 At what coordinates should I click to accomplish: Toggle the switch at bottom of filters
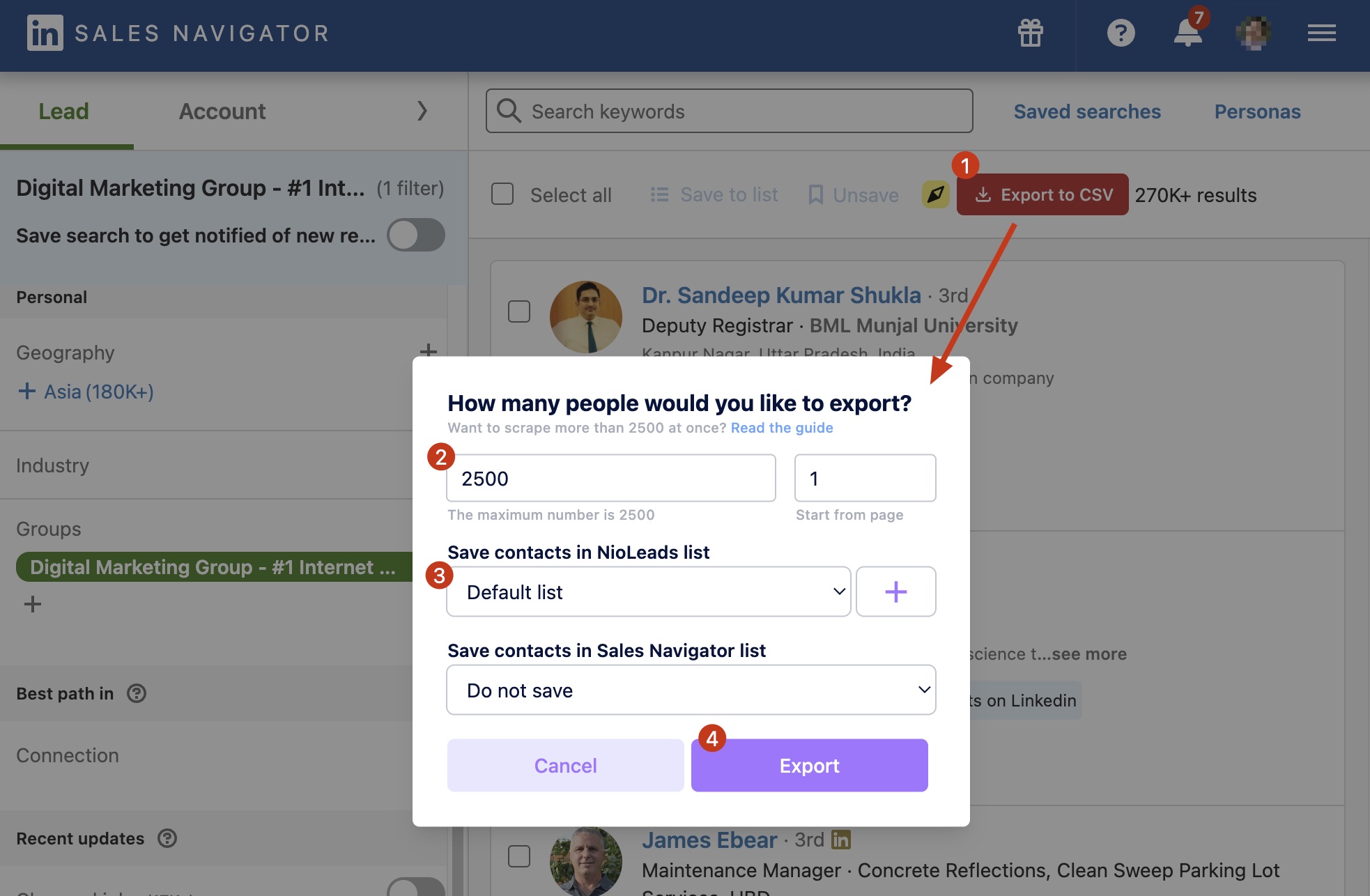coord(416,888)
